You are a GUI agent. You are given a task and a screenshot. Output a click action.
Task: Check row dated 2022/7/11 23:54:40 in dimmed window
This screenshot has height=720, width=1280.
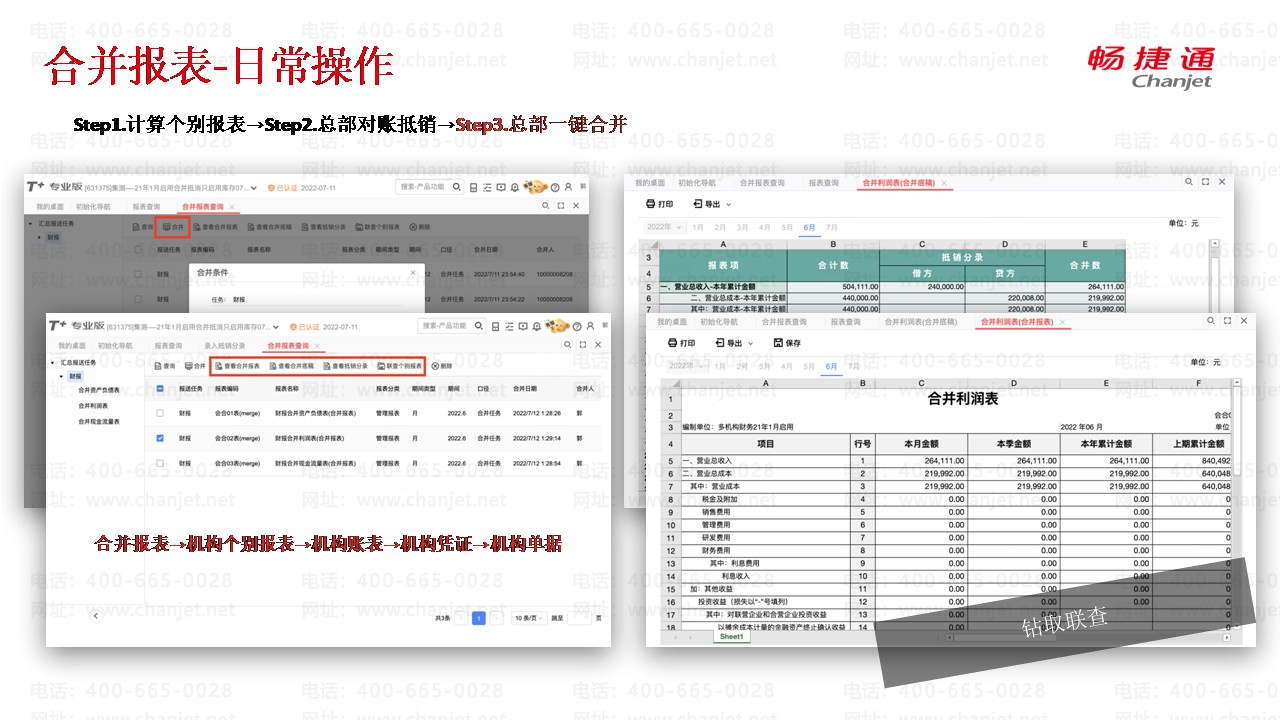(138, 272)
